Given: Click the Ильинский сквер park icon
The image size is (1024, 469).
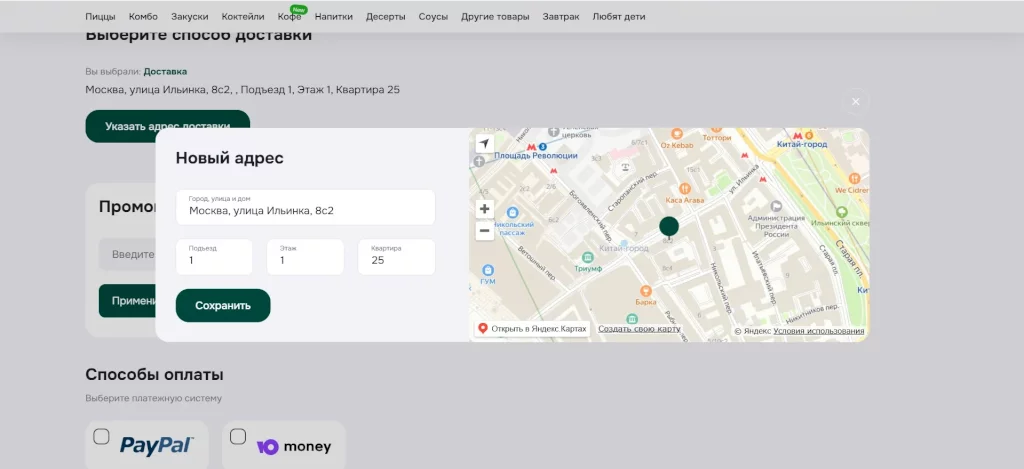Looking at the screenshot, I should [842, 212].
